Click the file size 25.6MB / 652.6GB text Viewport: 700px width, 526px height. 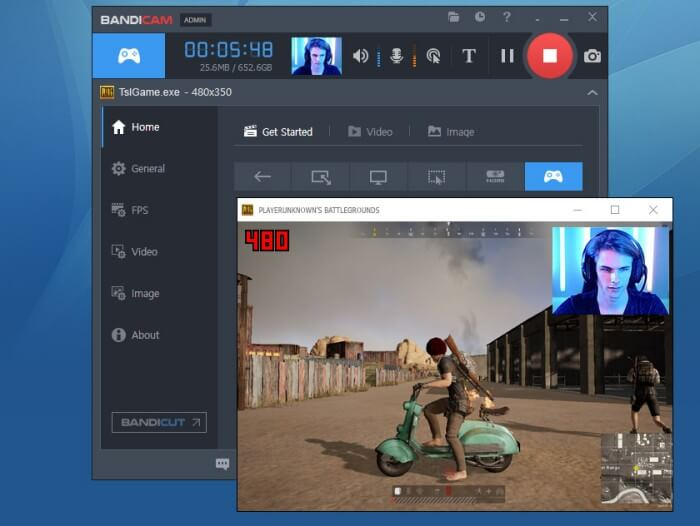click(236, 67)
